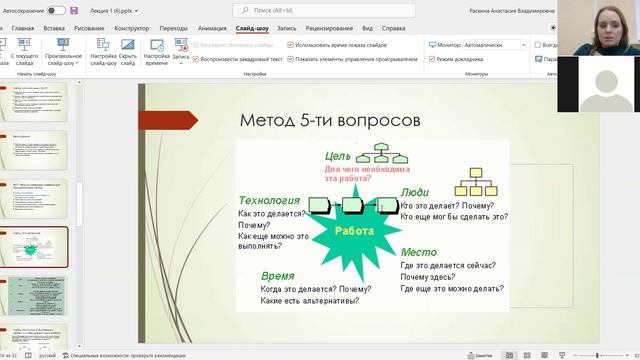Click the Поиск search field
This screenshot has height=360, width=640.
[x=324, y=11]
